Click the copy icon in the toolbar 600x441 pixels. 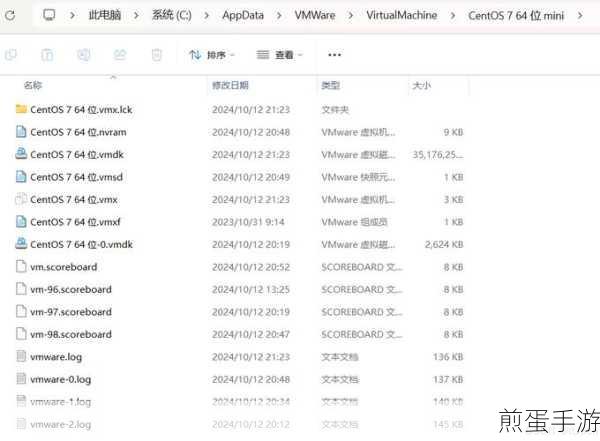coord(11,55)
